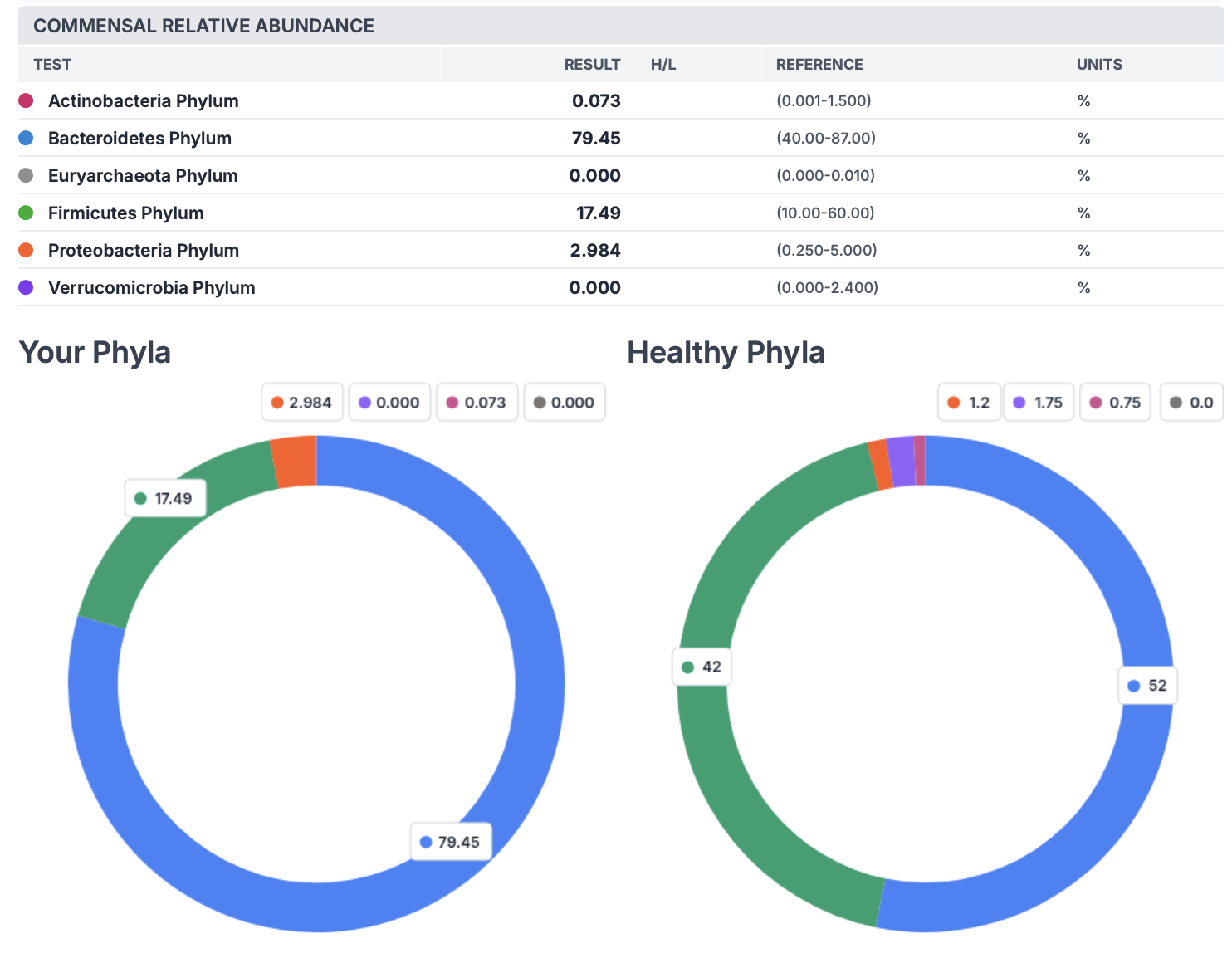Click the Bacteroidetes Phylum blue dot
This screenshot has width=1232, height=963.
(x=26, y=138)
